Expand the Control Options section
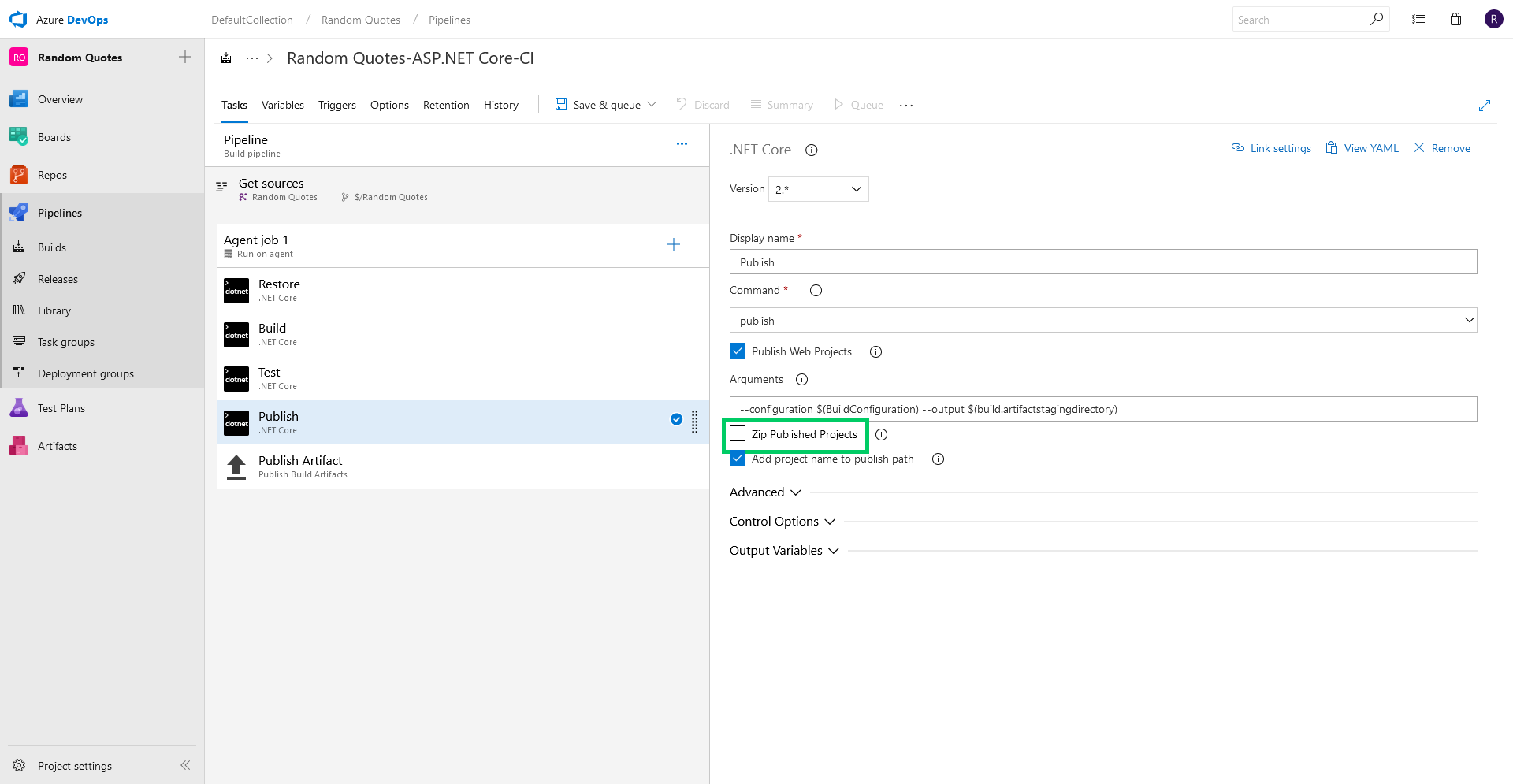The height and width of the screenshot is (784, 1513). [782, 521]
